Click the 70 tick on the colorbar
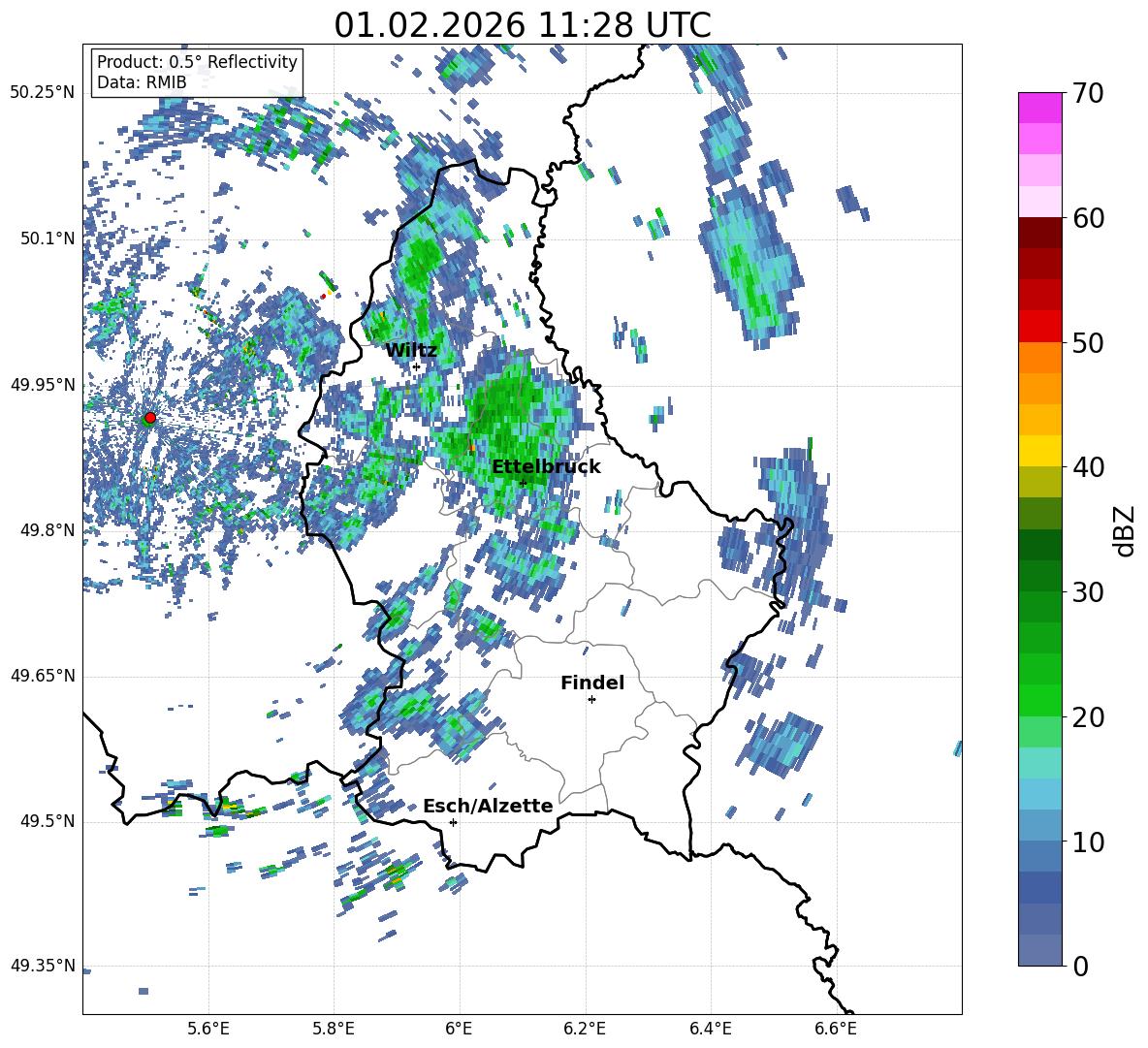 [x=1088, y=93]
